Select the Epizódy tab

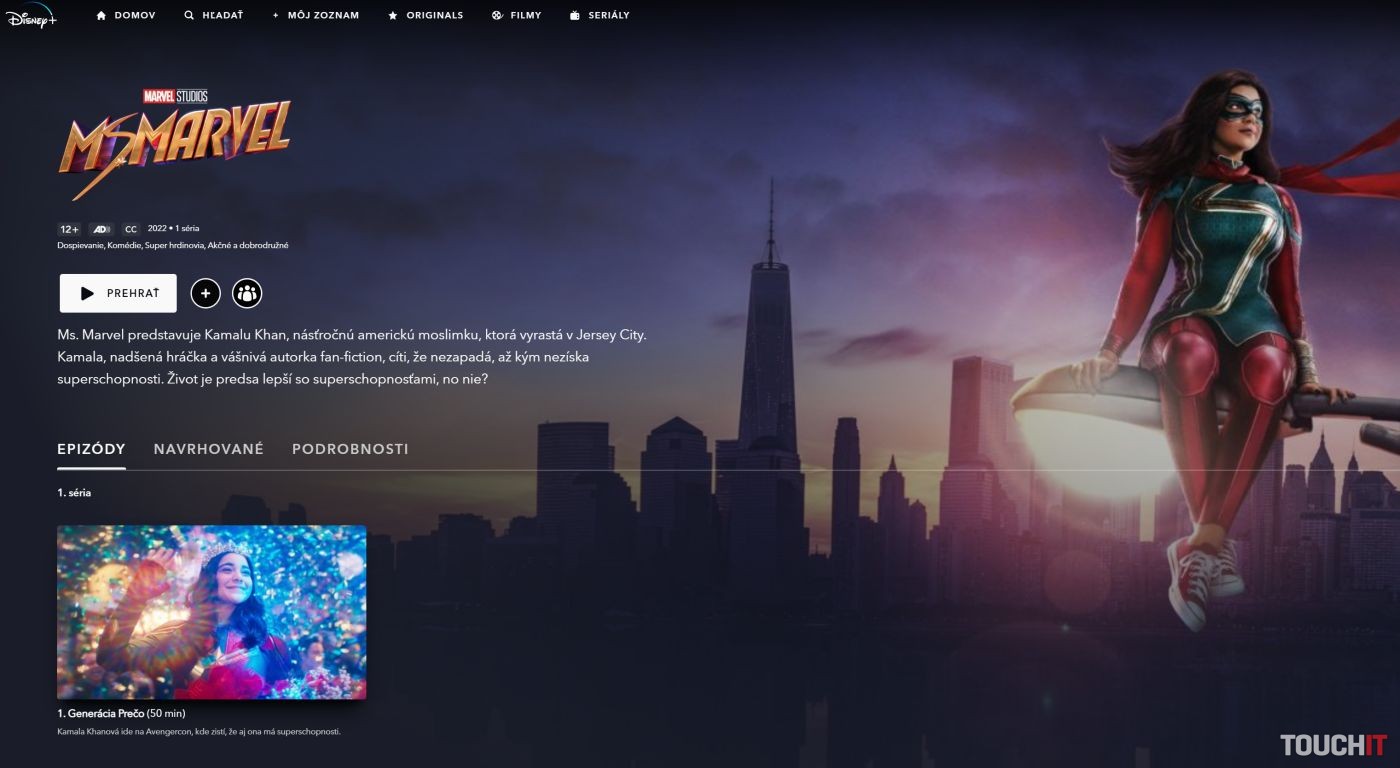(x=91, y=450)
